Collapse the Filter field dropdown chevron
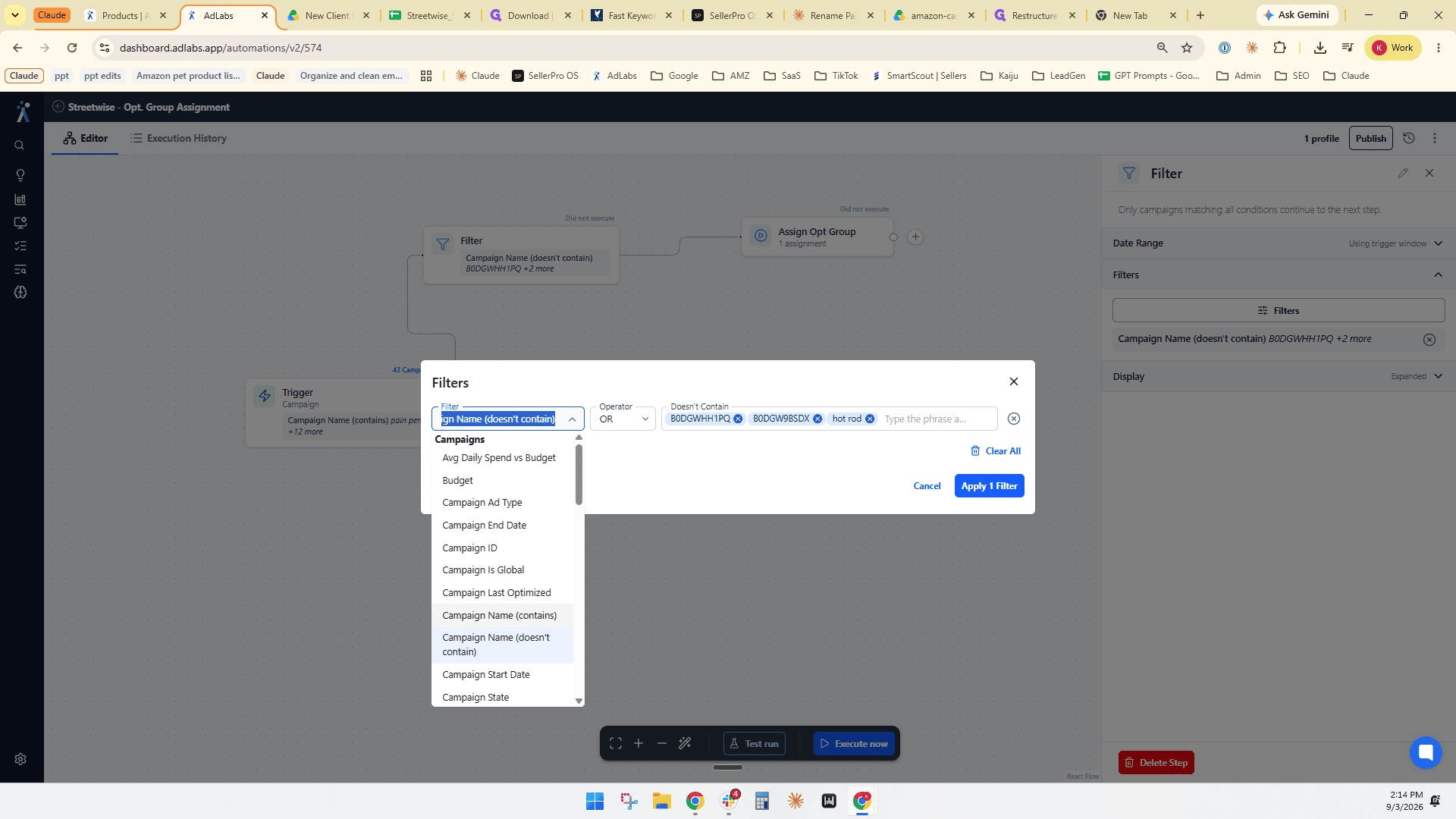1456x819 pixels. 573,419
